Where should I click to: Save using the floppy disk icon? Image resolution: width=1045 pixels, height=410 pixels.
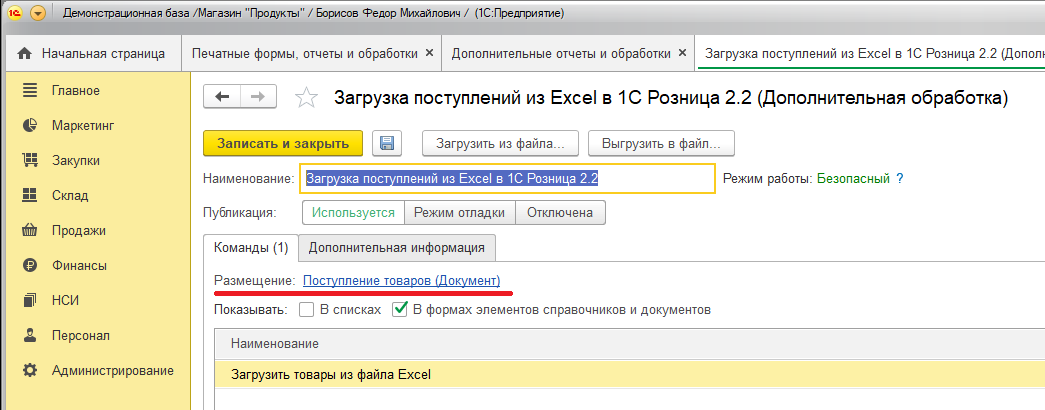click(387, 143)
